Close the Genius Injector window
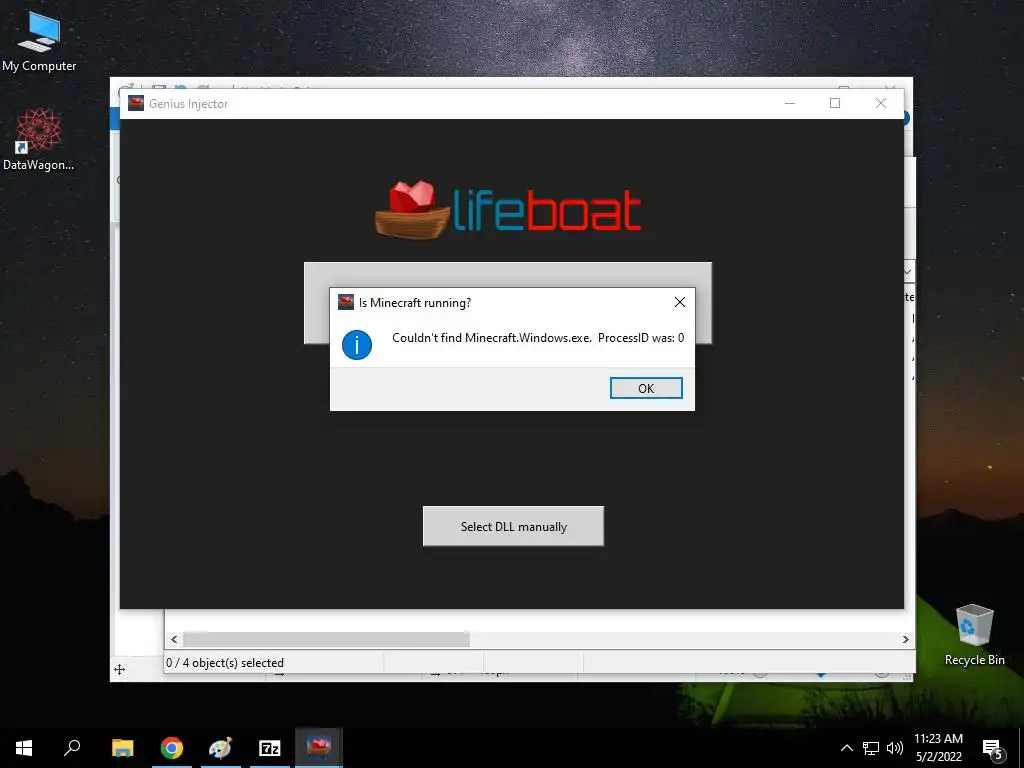This screenshot has width=1024, height=768. pyautogui.click(x=880, y=103)
